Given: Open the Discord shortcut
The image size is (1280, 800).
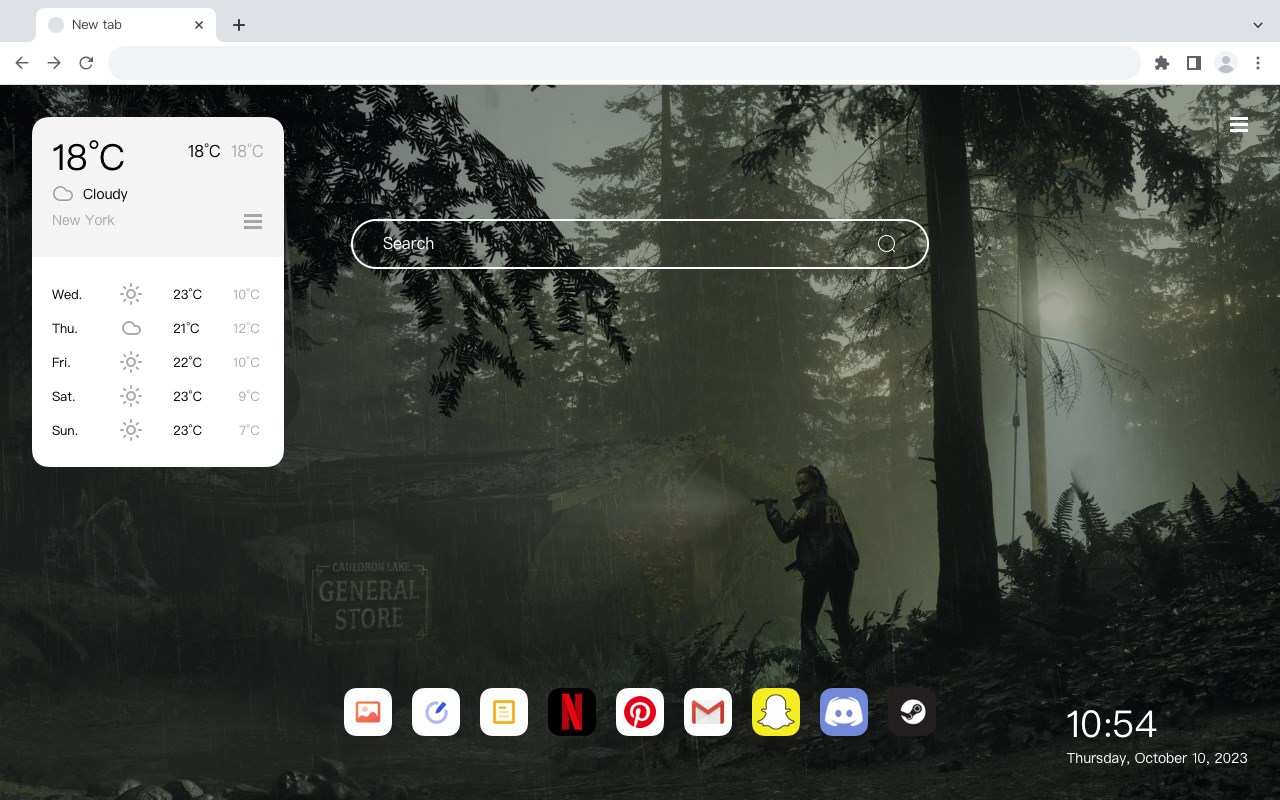Looking at the screenshot, I should (844, 712).
